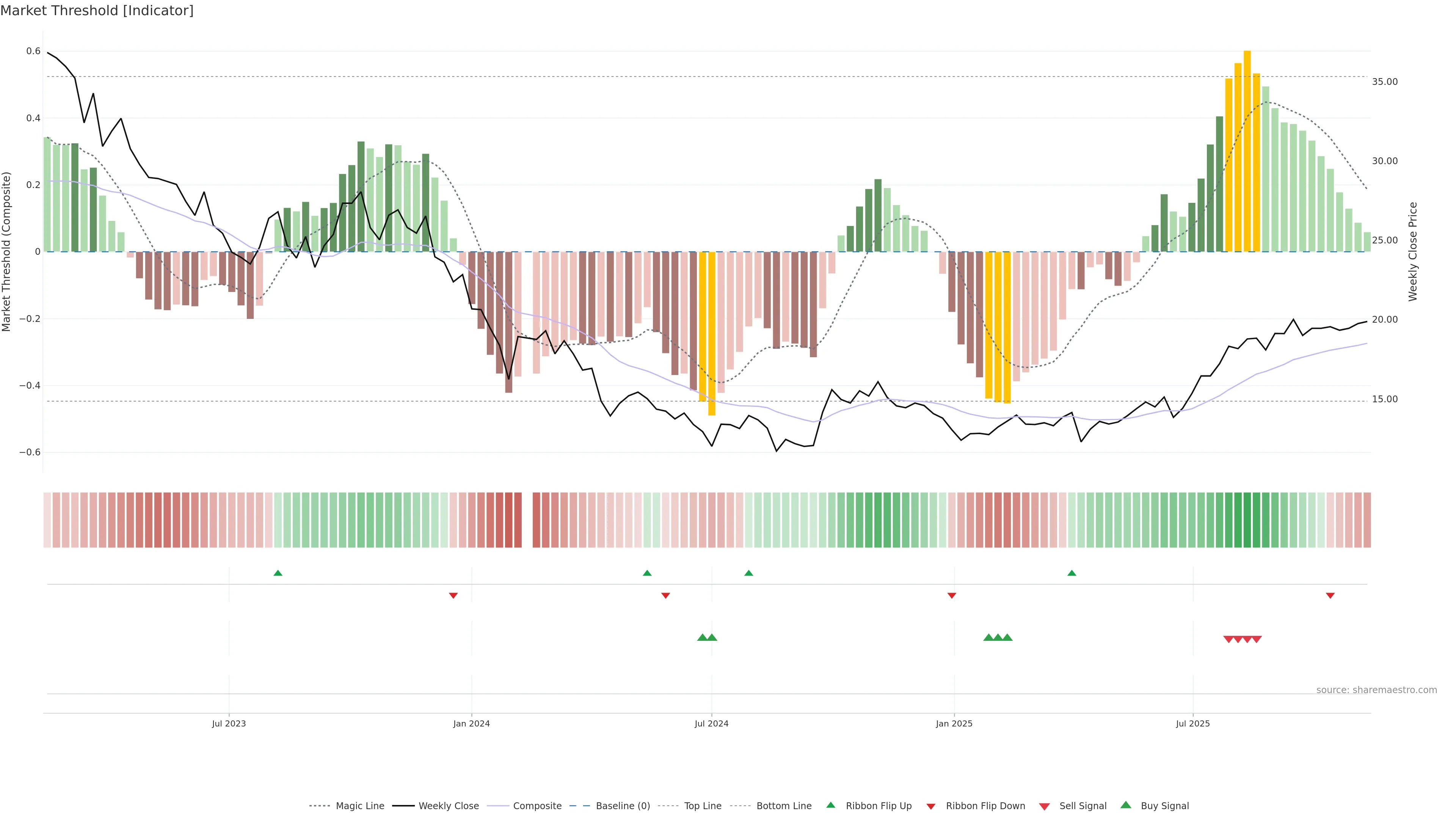
Task: Click the green ribbon flip-up marker just after Jul 2024
Action: click(748, 573)
